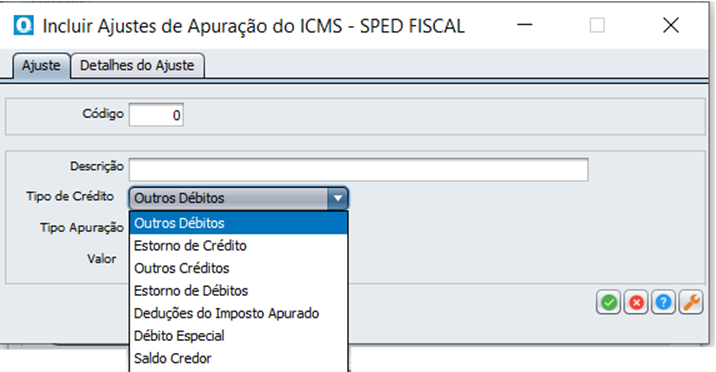Image resolution: width=716 pixels, height=372 pixels.
Task: Close the Incluir Ajustes de Apuração window
Action: (671, 25)
